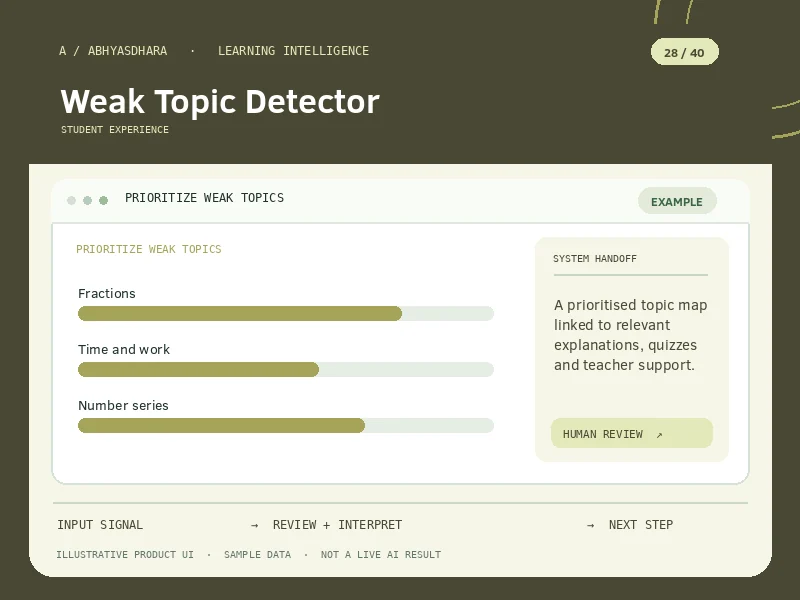Click the Fractions label

tap(107, 293)
